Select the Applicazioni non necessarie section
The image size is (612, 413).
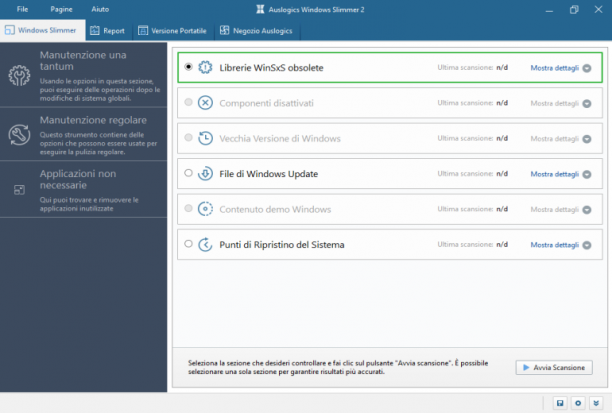(83, 189)
